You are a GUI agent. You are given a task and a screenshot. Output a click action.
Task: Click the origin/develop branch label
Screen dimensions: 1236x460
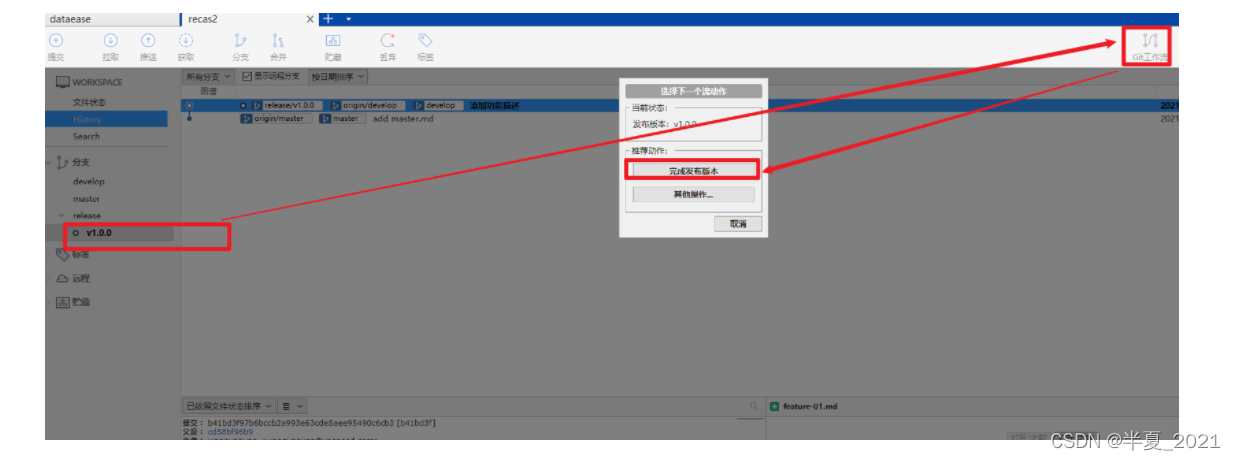[x=369, y=105]
